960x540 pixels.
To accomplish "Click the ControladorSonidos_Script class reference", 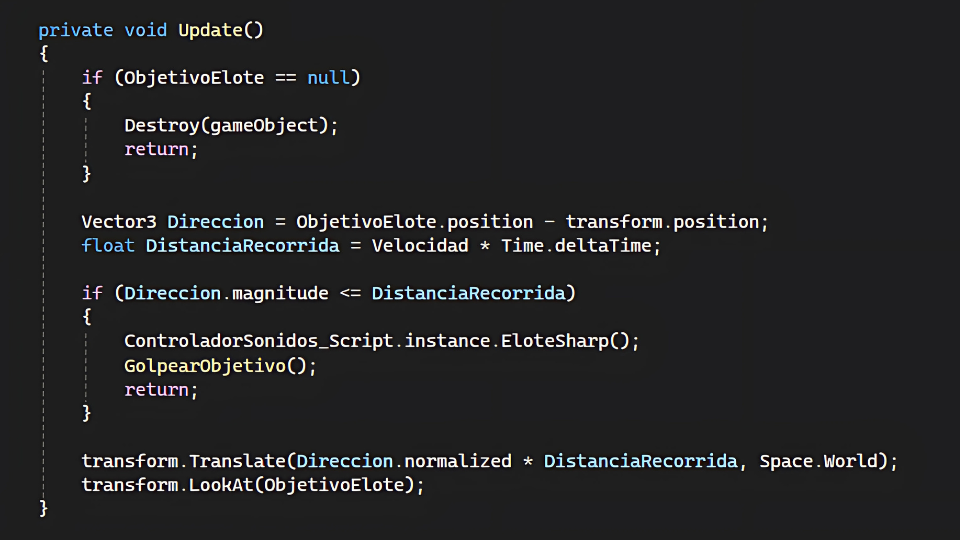I will pos(258,341).
